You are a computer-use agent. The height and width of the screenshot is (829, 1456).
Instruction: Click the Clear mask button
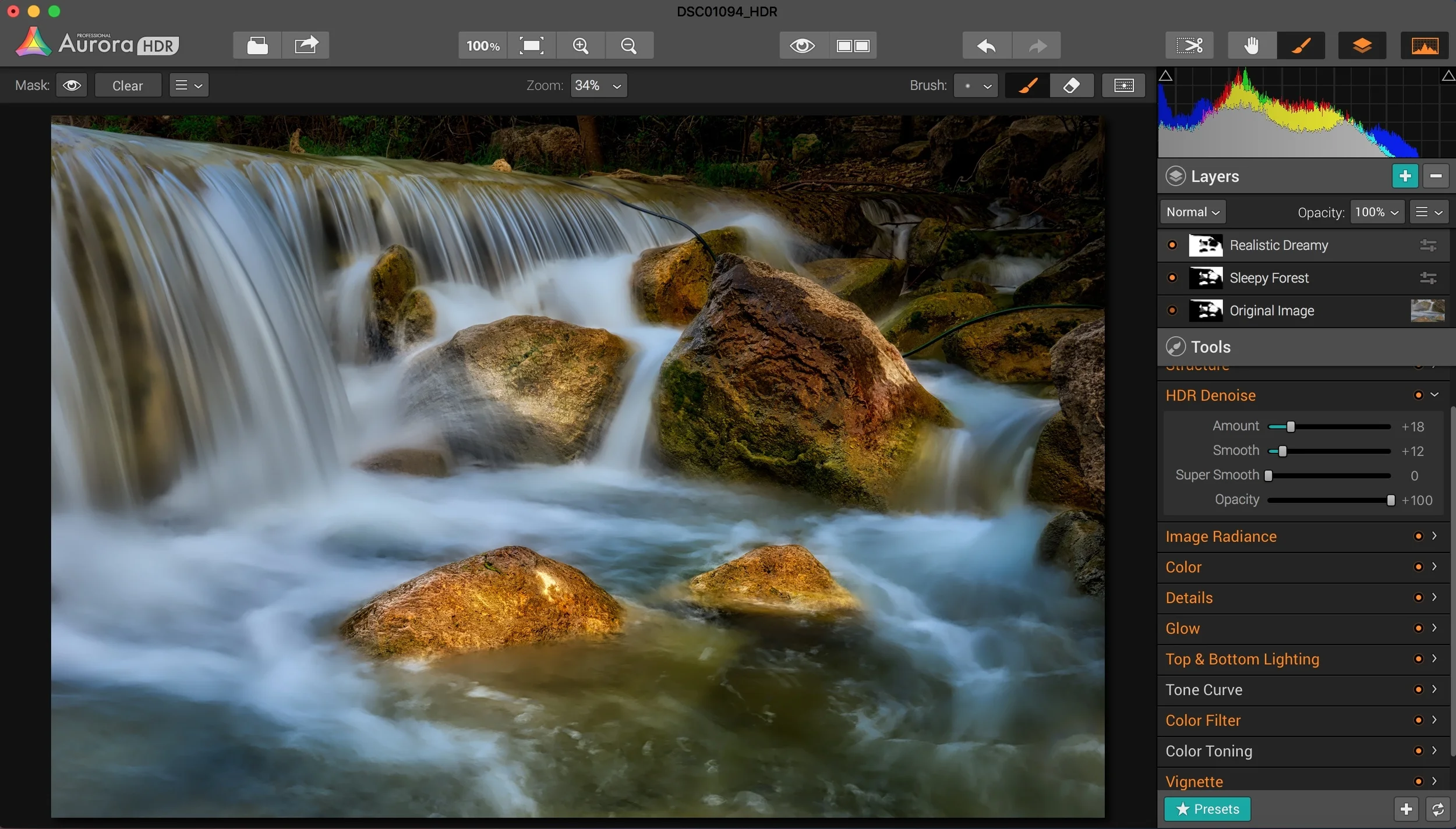click(x=128, y=86)
